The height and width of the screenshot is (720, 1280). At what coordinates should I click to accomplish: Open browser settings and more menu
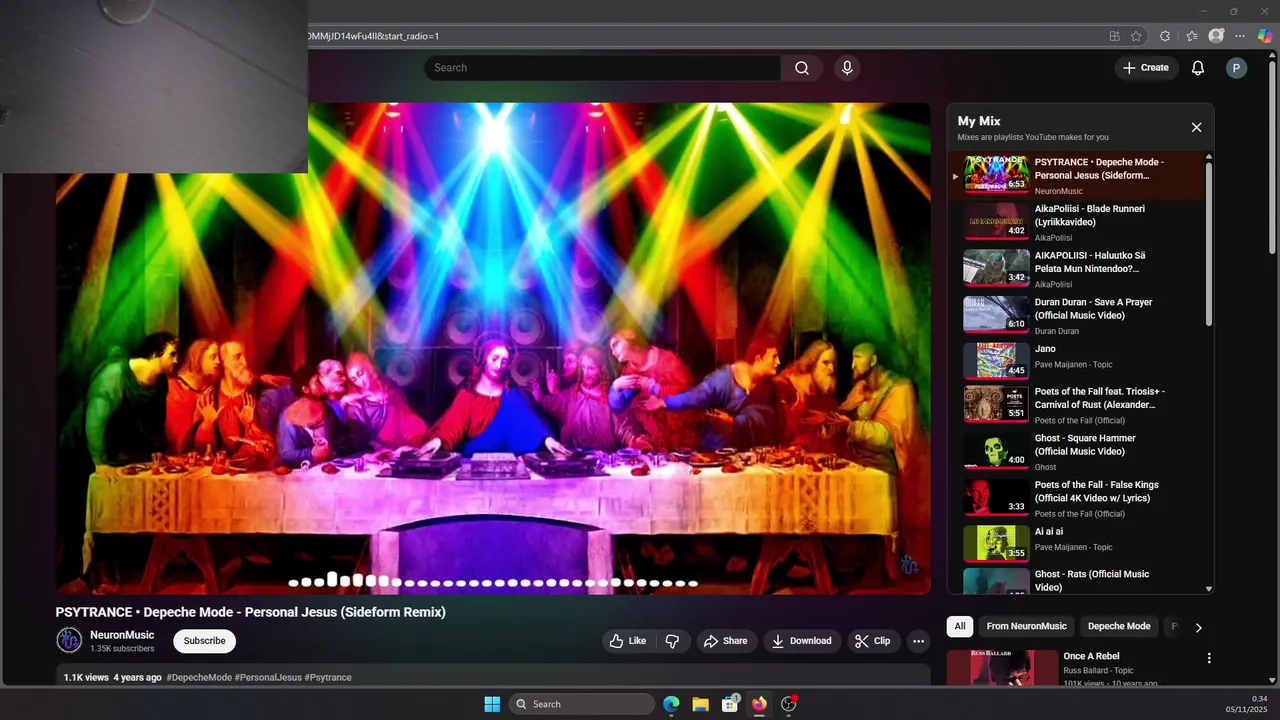(x=1241, y=36)
